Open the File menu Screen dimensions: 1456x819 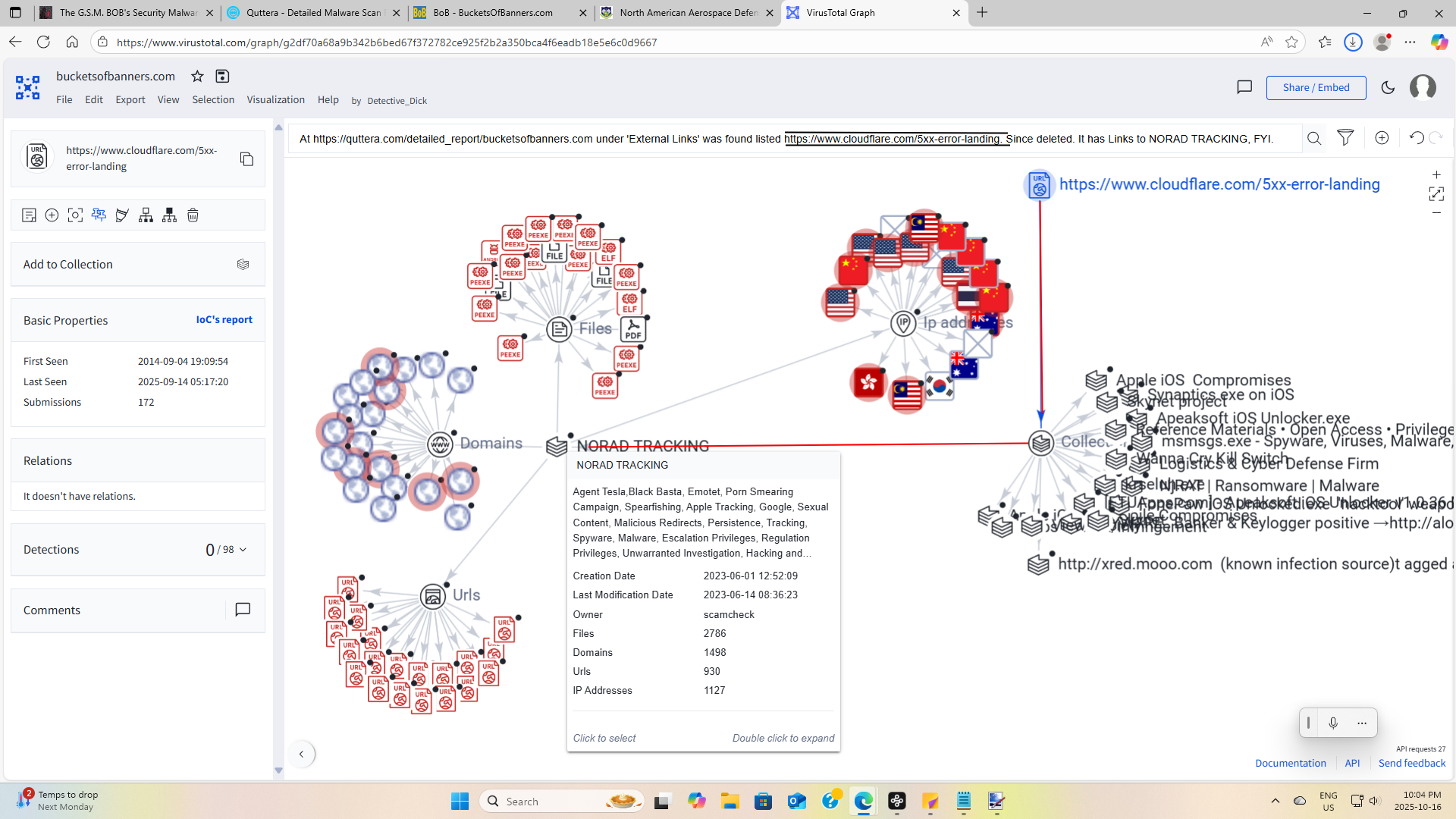coord(64,100)
